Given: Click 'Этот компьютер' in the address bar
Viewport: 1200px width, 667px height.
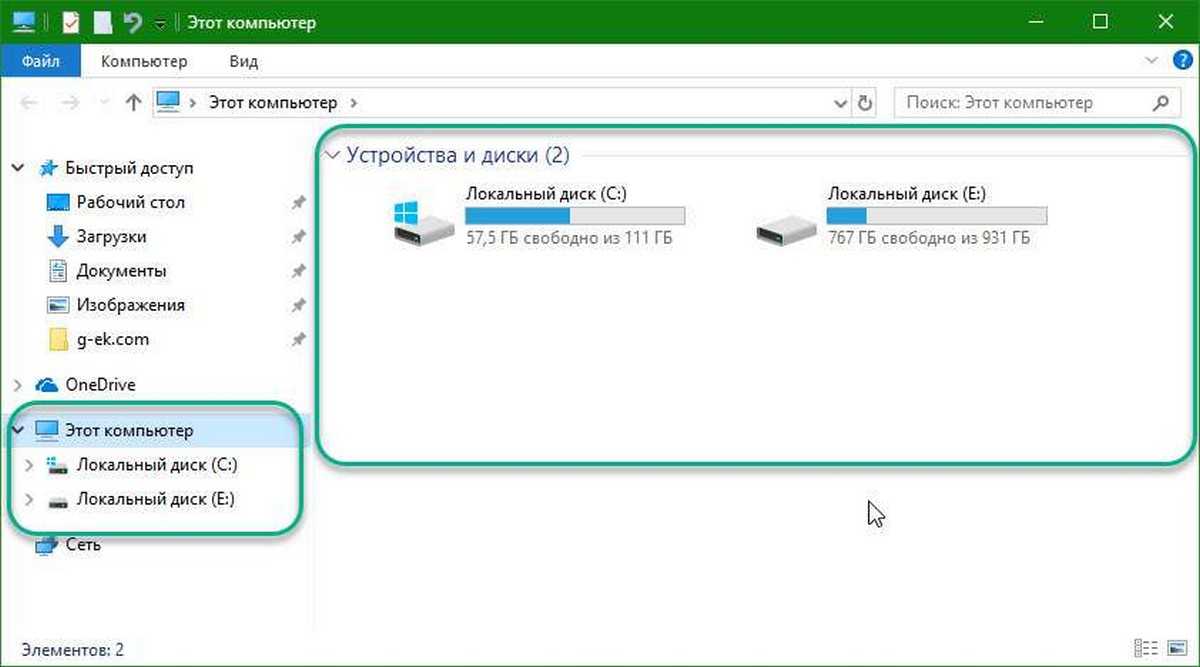Looking at the screenshot, I should [x=273, y=103].
